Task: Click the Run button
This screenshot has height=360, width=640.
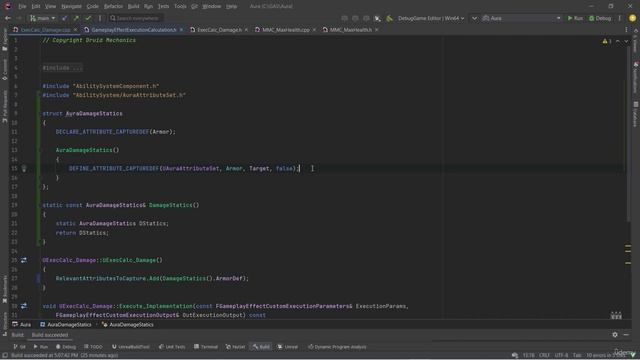Action: pos(575,18)
